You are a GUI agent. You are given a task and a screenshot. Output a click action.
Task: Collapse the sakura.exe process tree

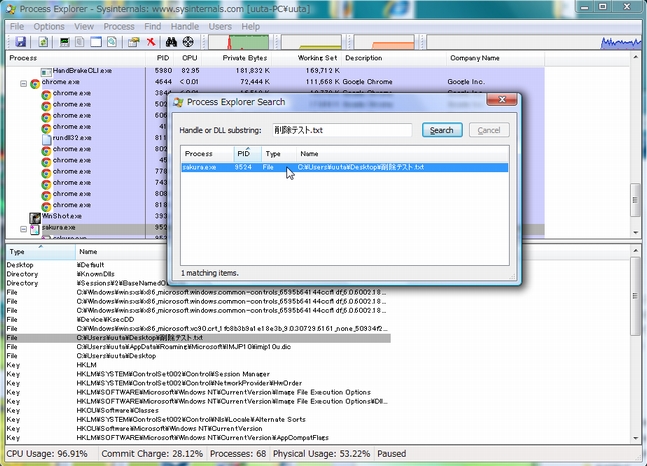point(24,229)
